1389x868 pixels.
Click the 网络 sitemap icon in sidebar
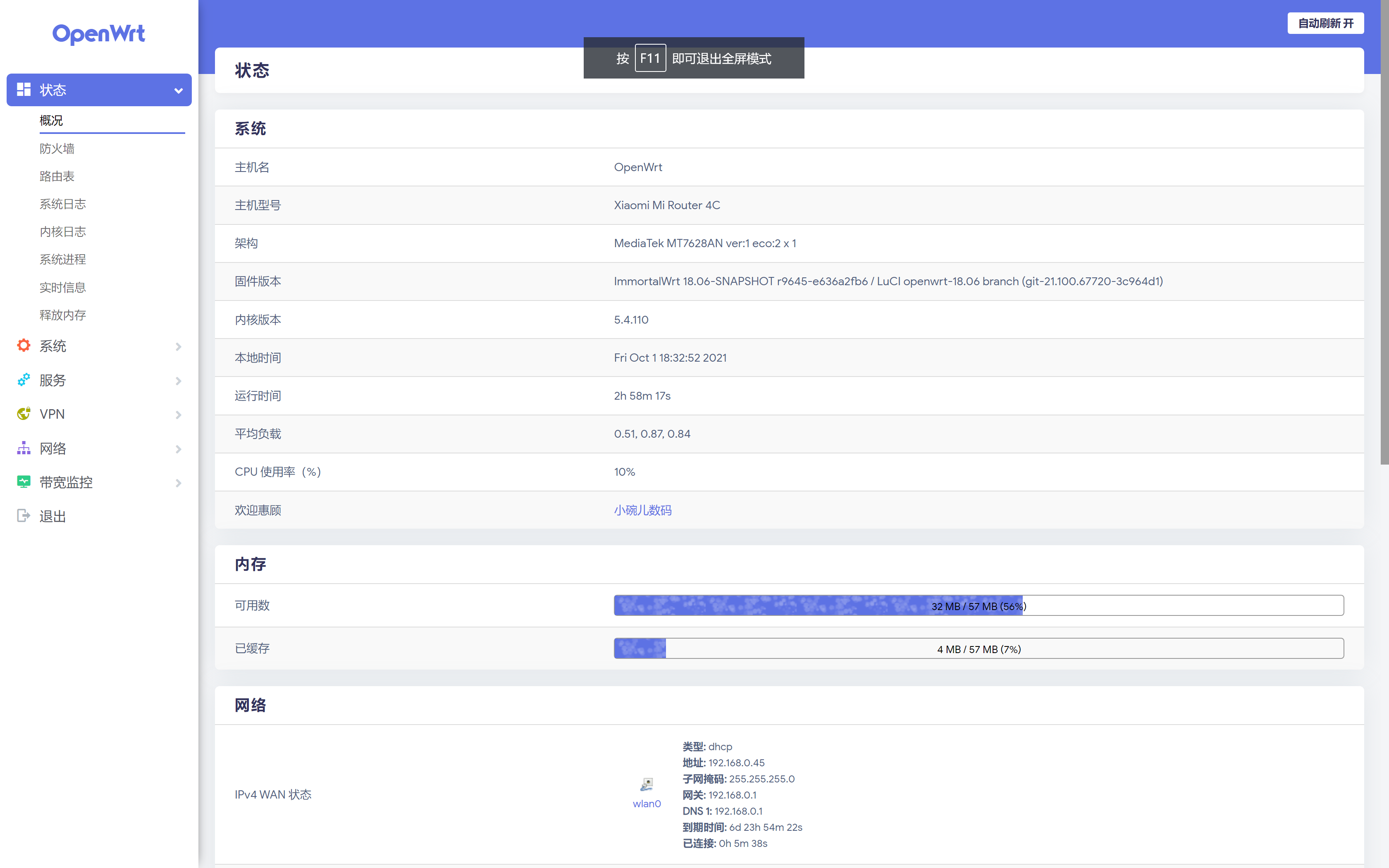[x=24, y=448]
